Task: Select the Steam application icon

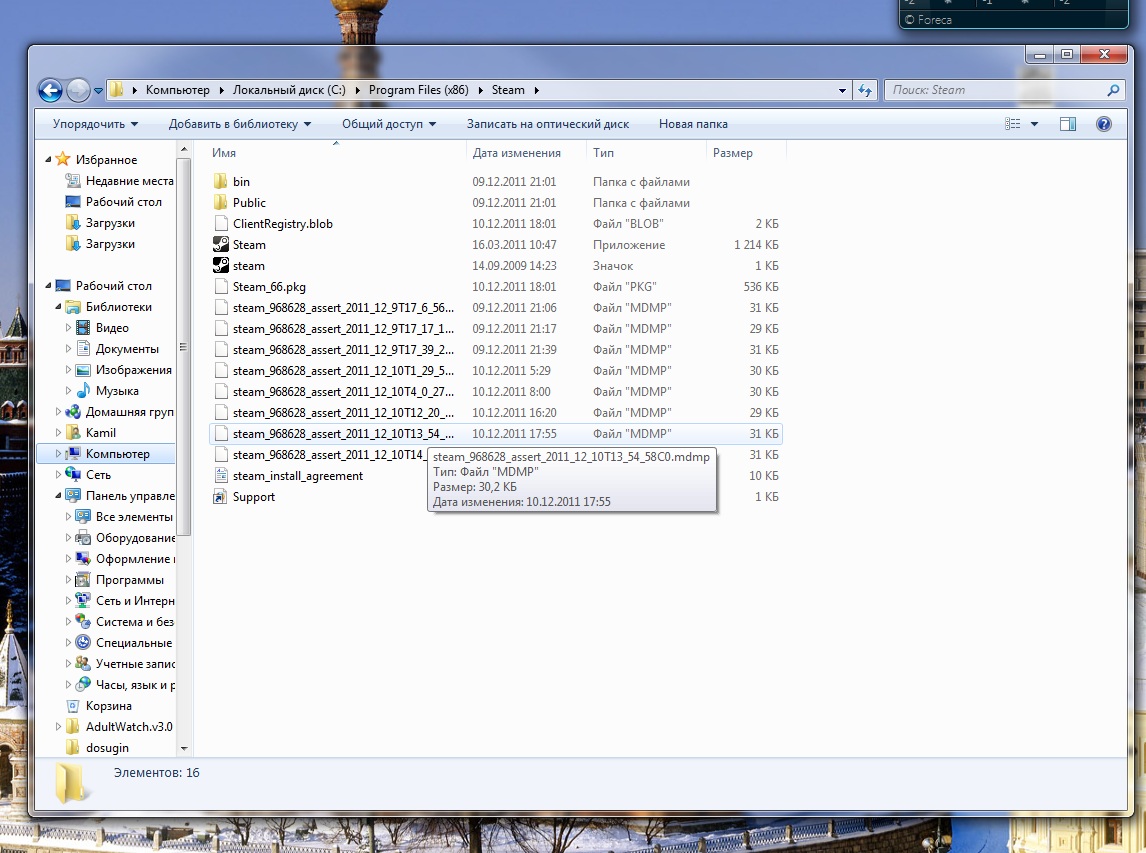Action: click(x=221, y=245)
